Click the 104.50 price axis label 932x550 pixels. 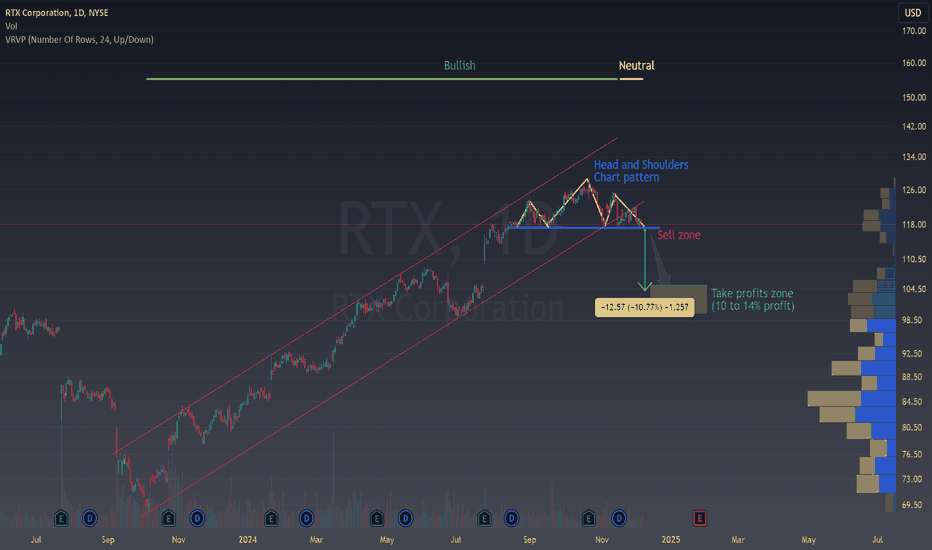pyautogui.click(x=914, y=289)
